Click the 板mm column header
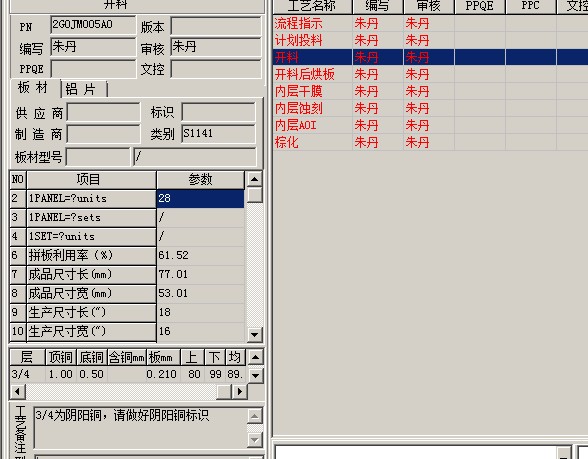The height and width of the screenshot is (459, 588). (x=163, y=357)
